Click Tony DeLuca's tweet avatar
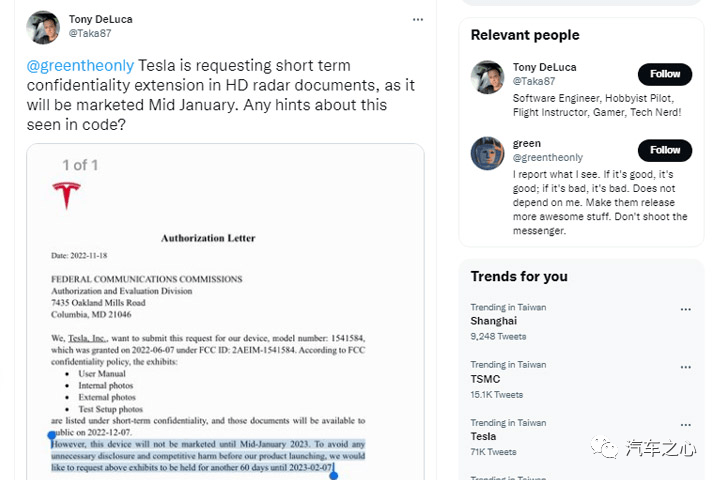720x480 pixels. (43, 27)
